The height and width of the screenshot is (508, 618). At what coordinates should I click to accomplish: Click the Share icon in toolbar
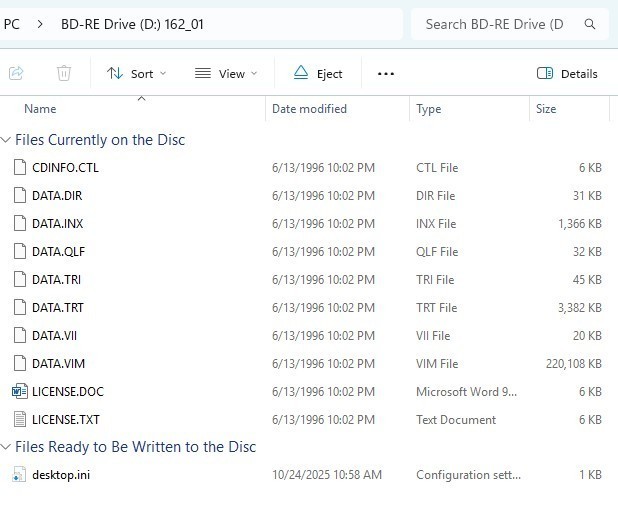pos(16,73)
